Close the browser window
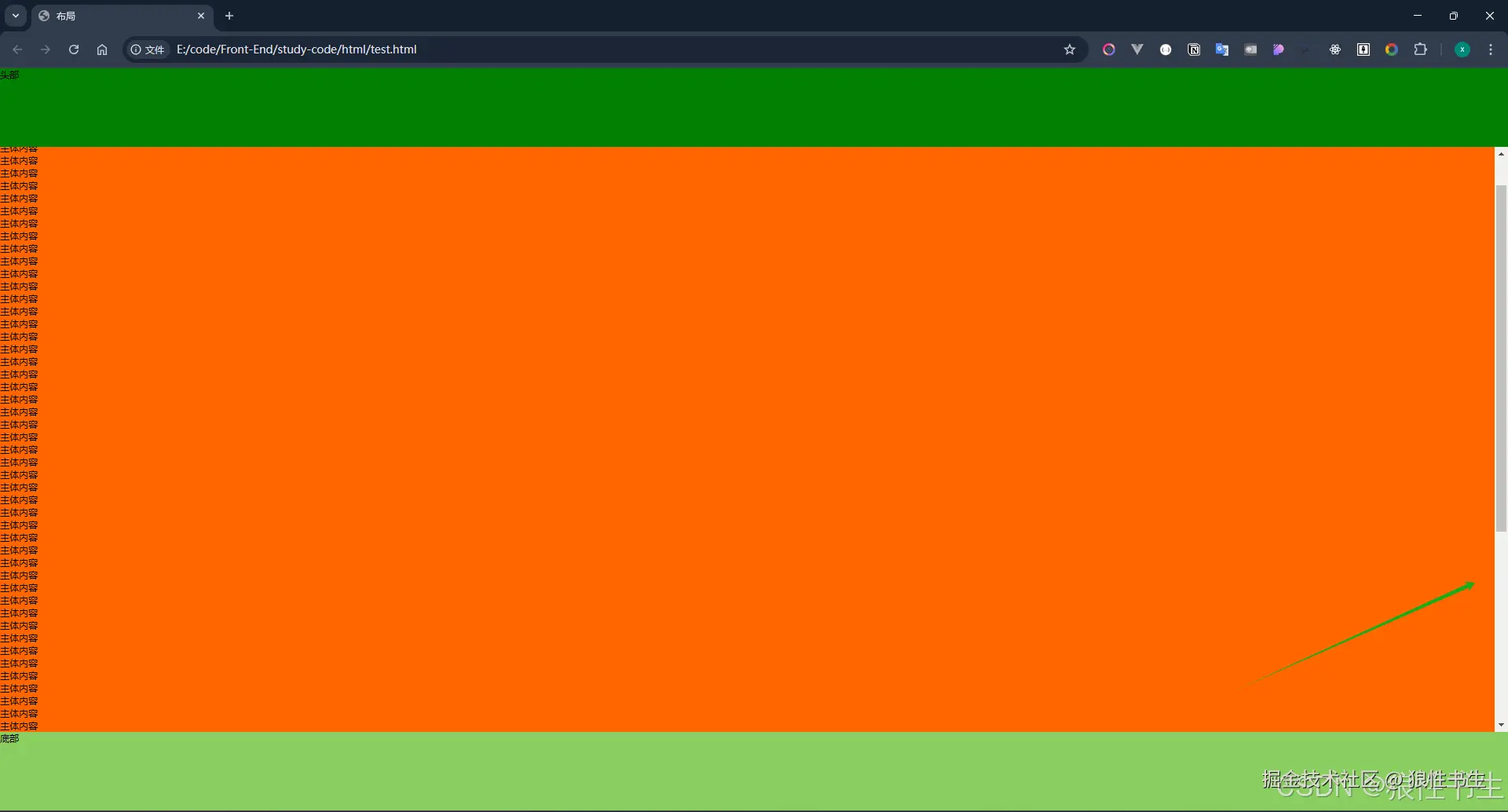1508x812 pixels. tap(1490, 16)
